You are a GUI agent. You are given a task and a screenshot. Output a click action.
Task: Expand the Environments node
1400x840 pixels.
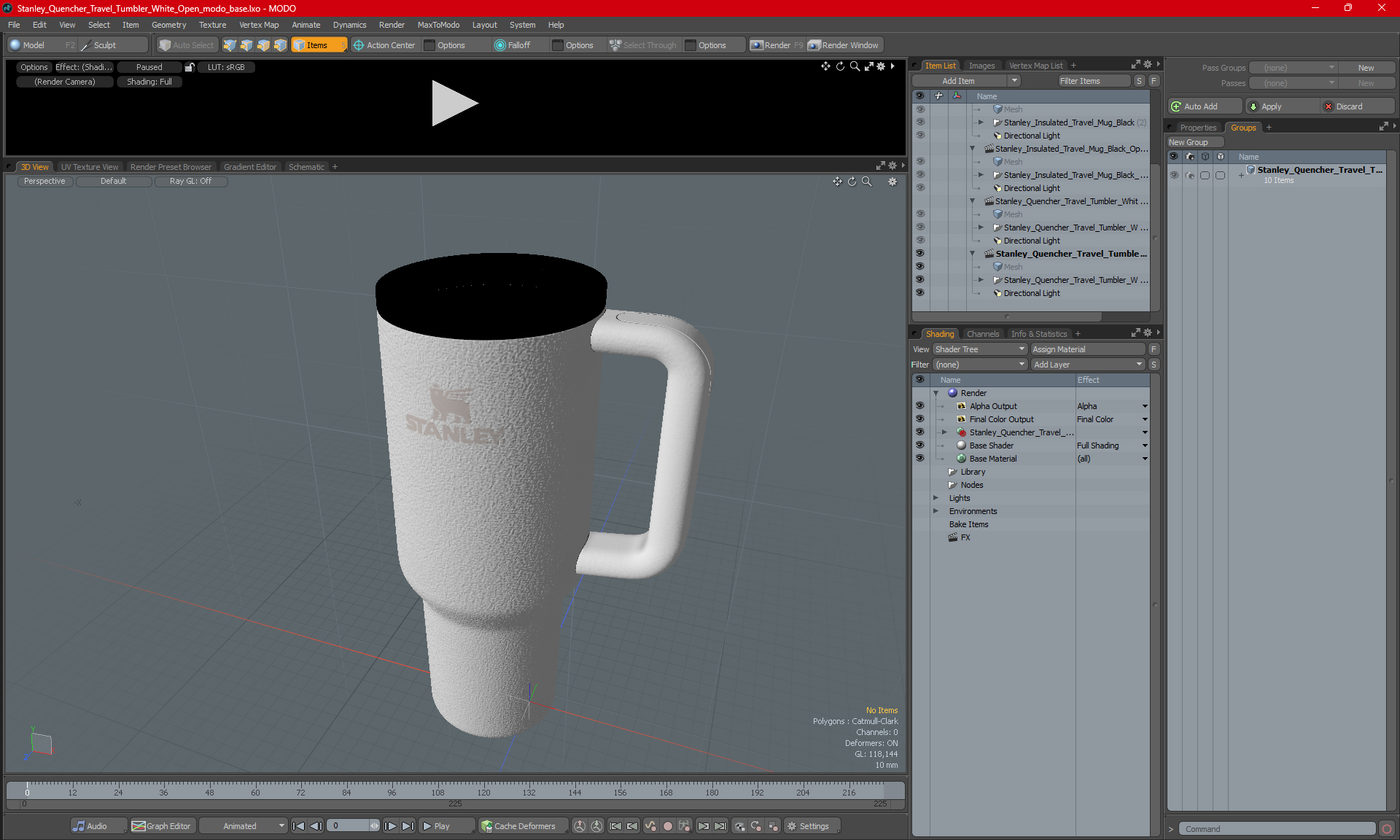(936, 511)
